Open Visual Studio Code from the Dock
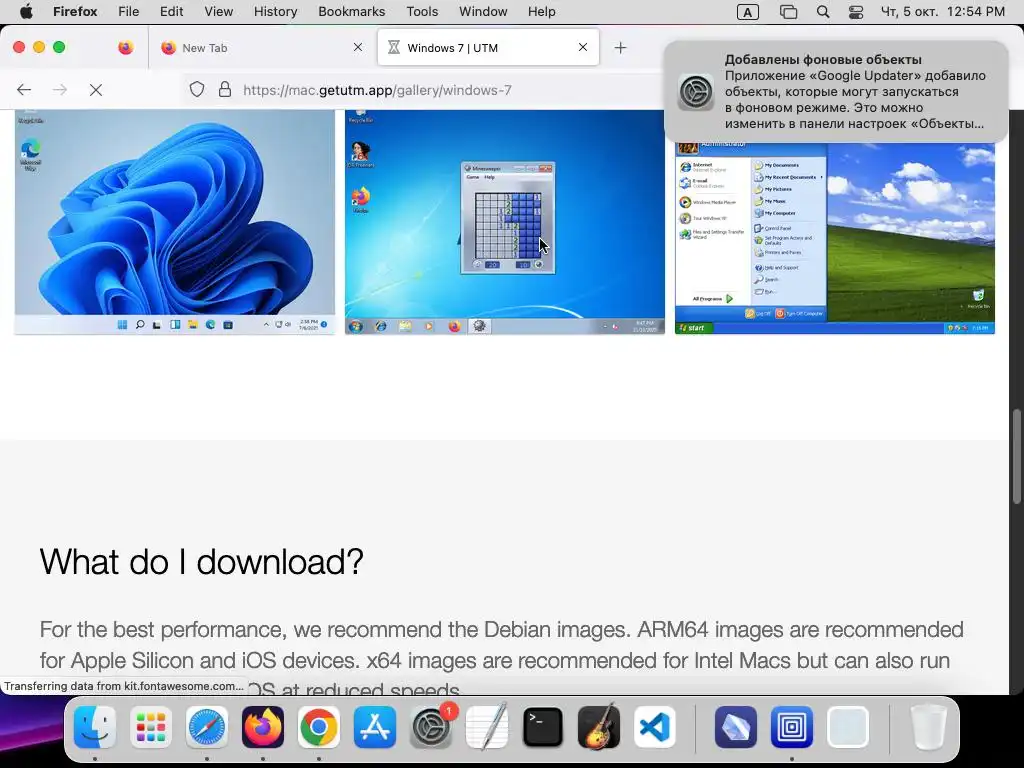This screenshot has width=1024, height=768. 654,727
